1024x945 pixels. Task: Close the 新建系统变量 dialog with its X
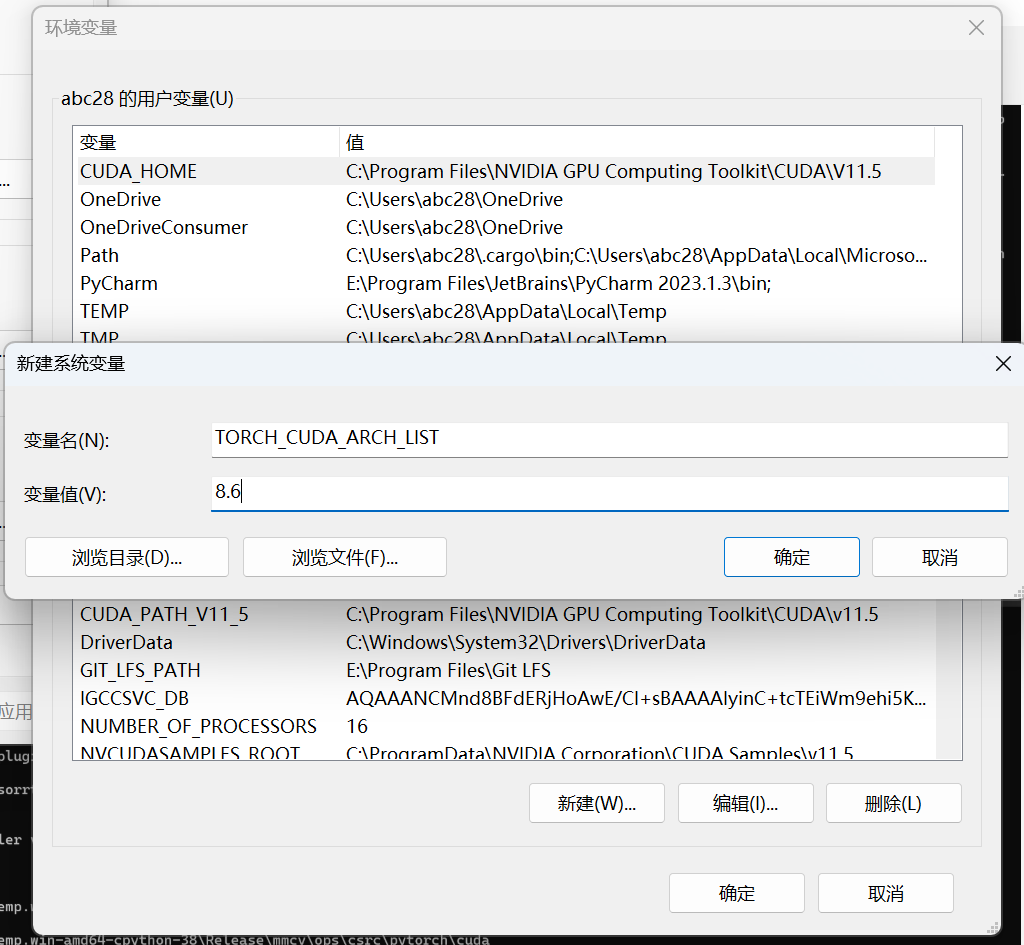click(1003, 364)
